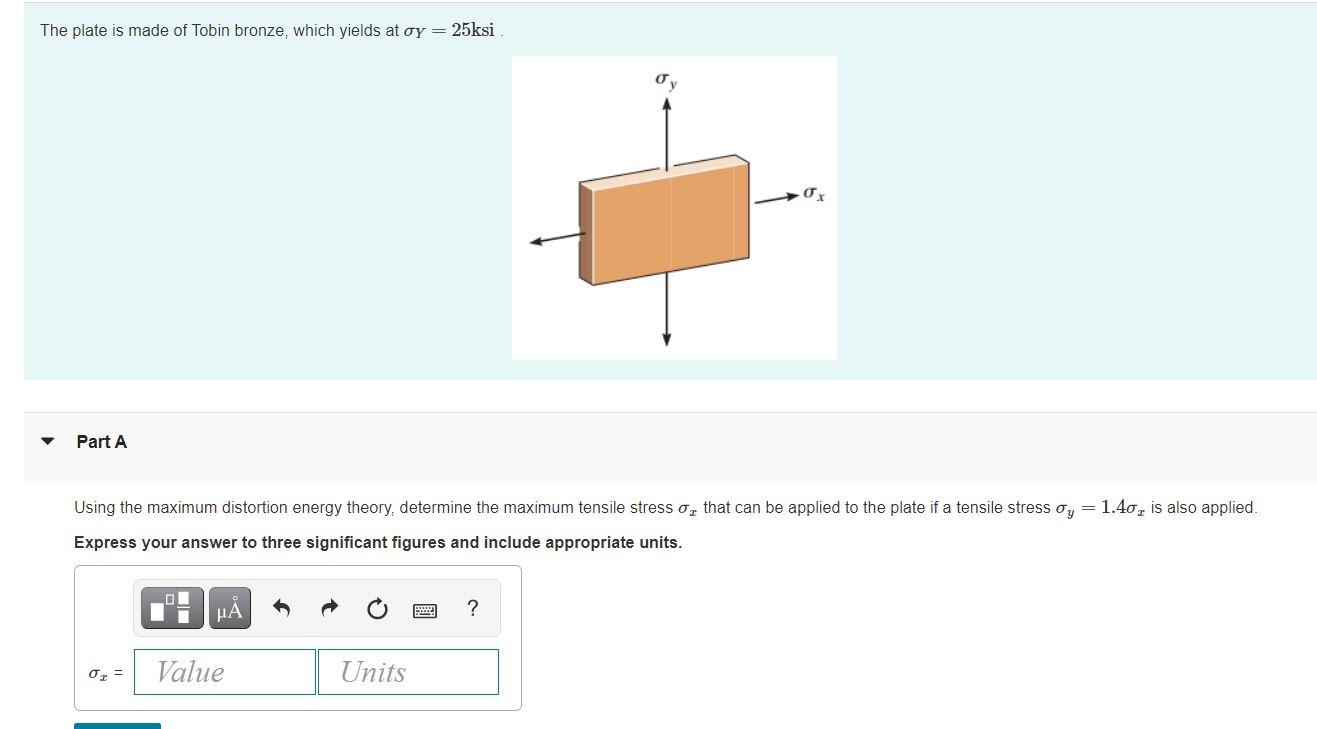Redo the last answer edit

(x=328, y=607)
